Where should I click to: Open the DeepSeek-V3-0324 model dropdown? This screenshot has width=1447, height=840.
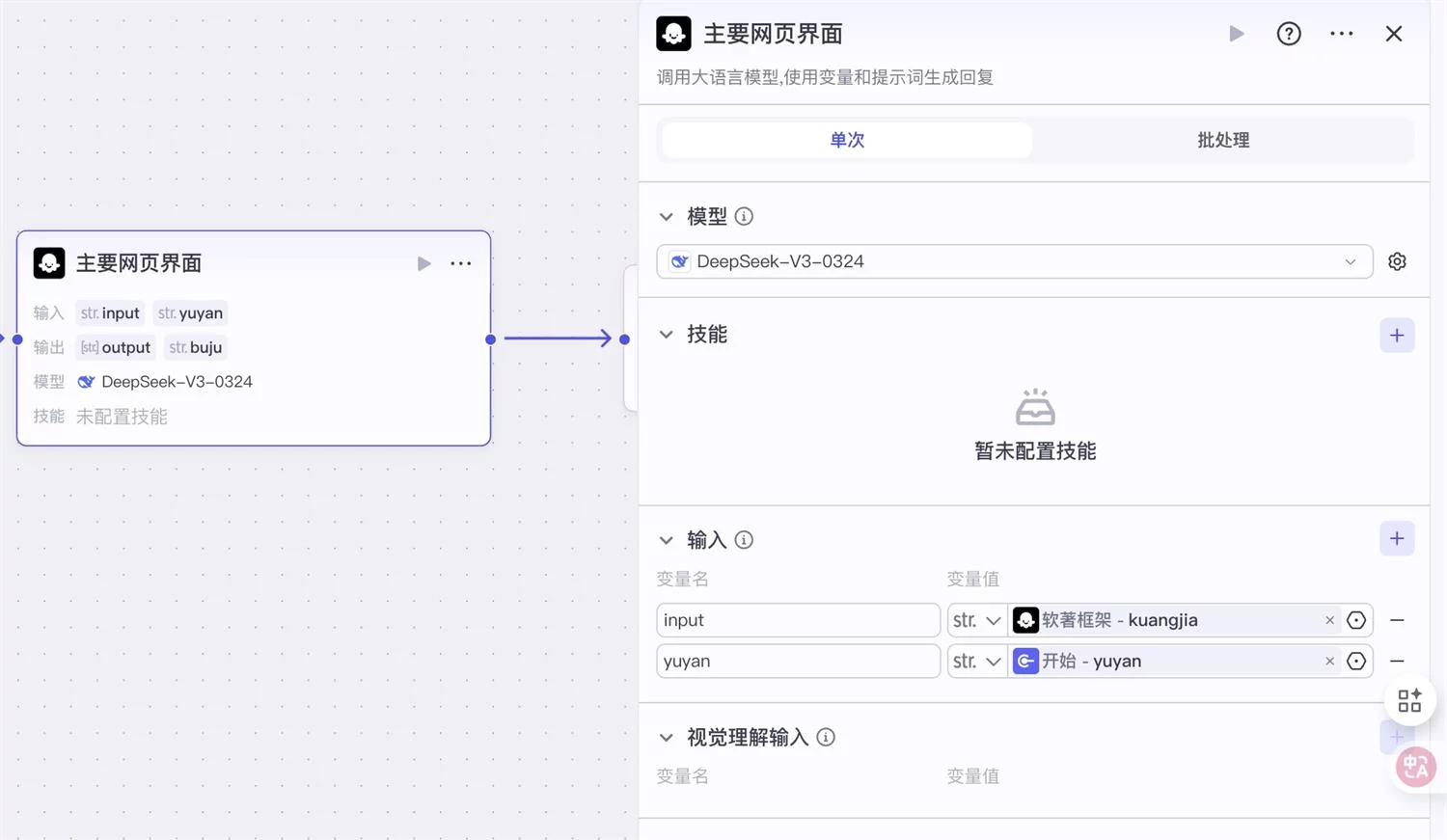tap(1013, 261)
